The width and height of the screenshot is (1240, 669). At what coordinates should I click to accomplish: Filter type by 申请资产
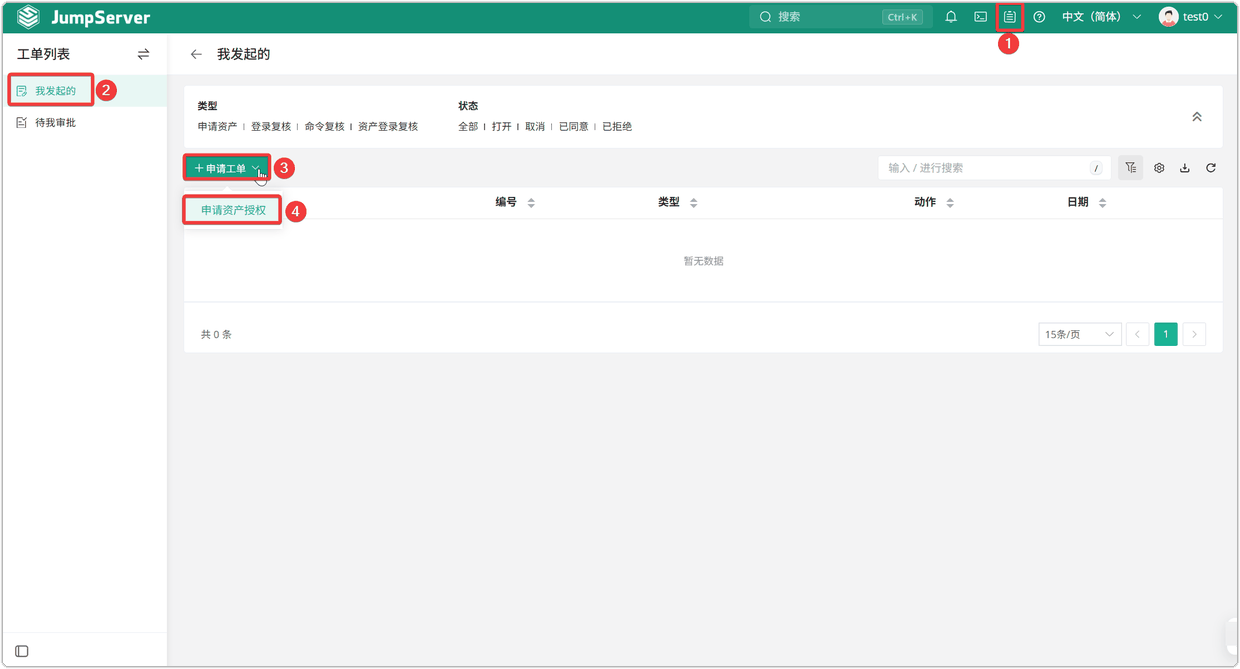[x=217, y=127]
